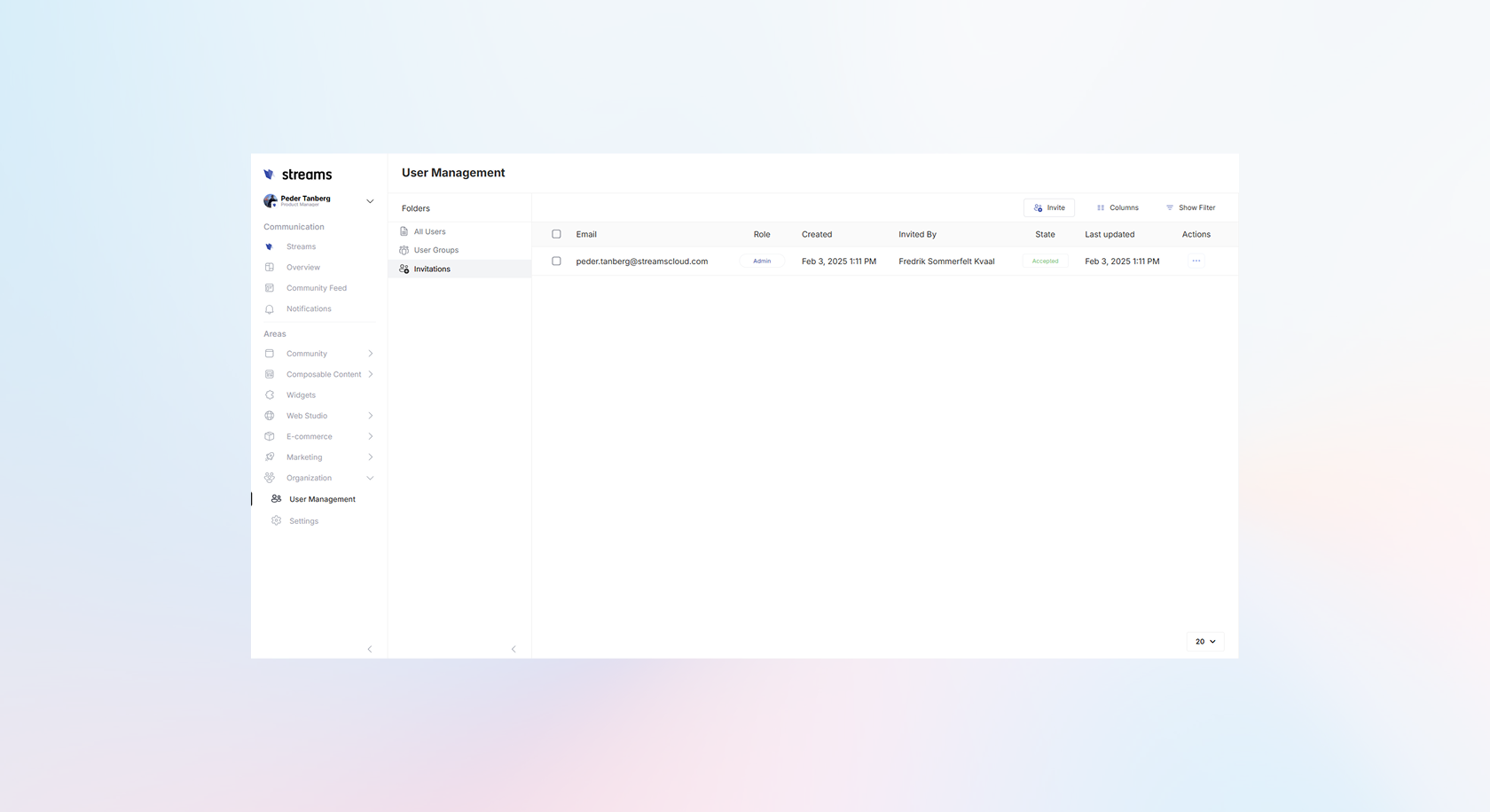Click the Streams logo icon in header
Screen dimensions: 1490x812
[x=269, y=175]
